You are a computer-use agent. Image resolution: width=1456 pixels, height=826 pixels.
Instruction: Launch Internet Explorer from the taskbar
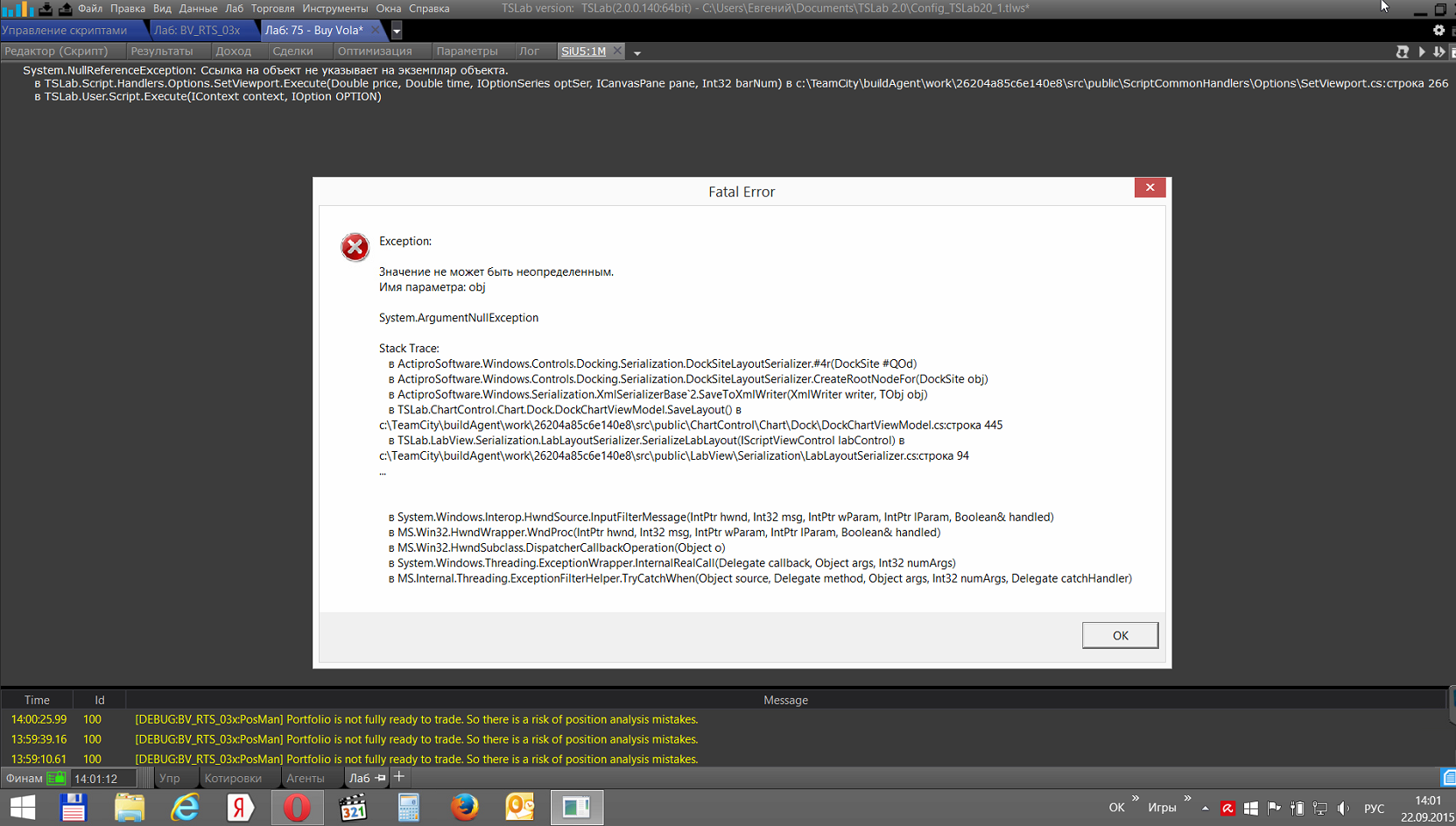point(185,808)
